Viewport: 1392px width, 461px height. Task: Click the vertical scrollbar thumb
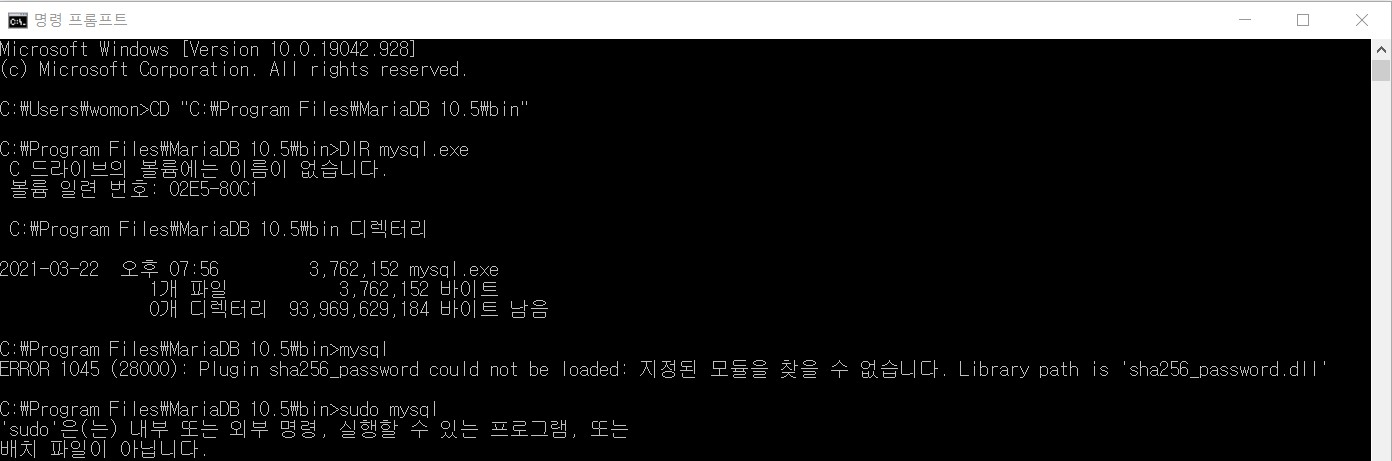point(1381,71)
